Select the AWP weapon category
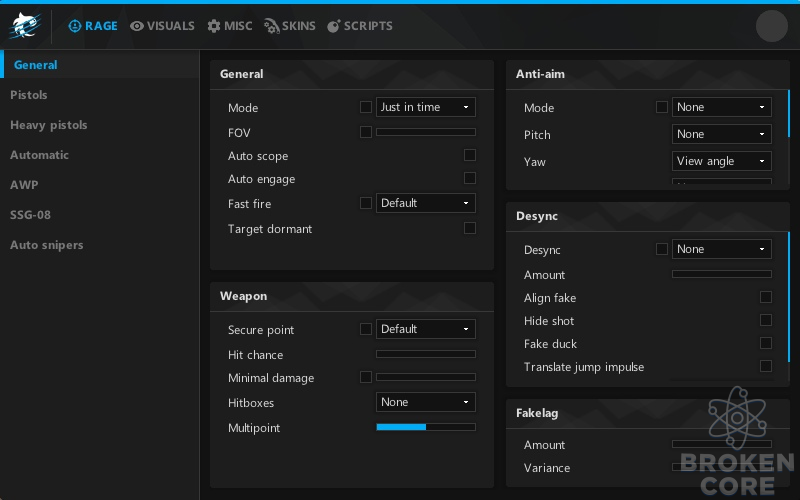The image size is (800, 500). tap(24, 185)
